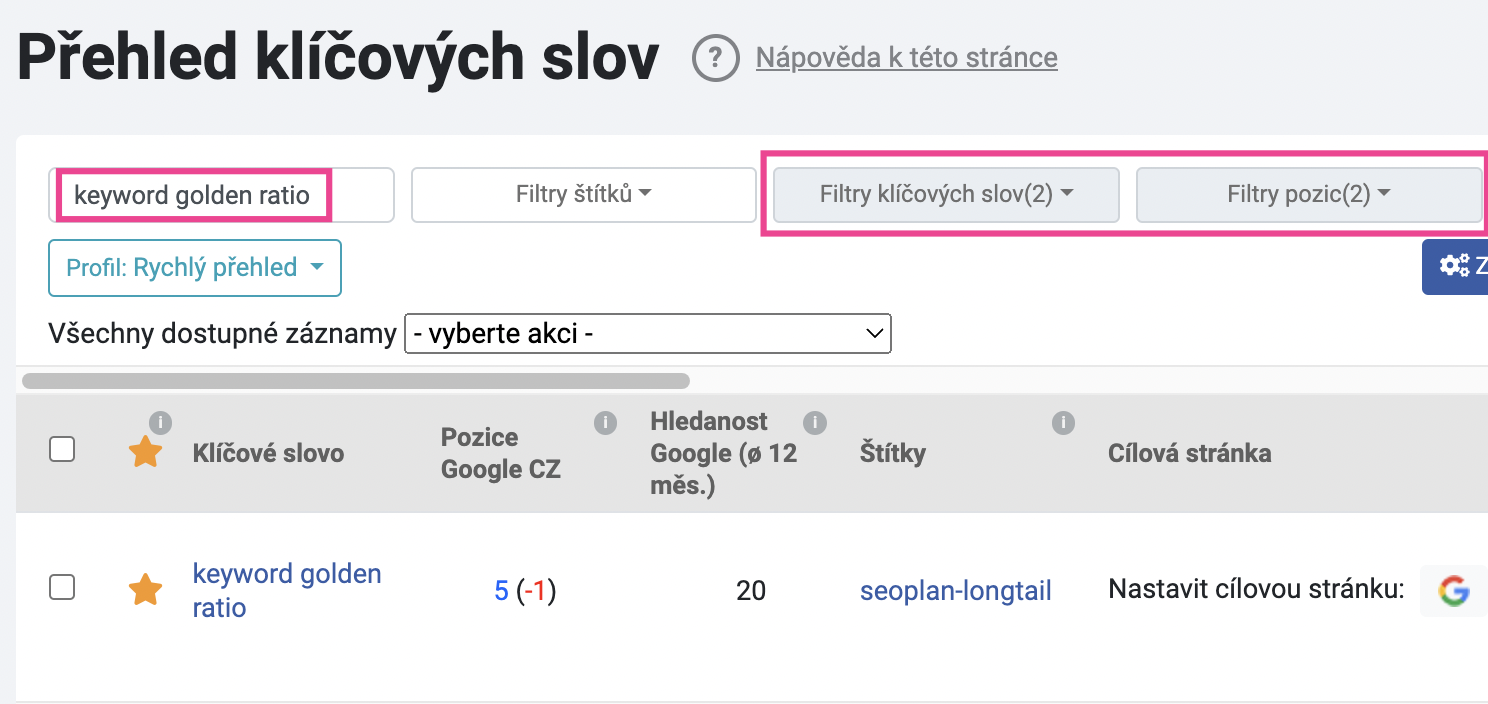Open Nápověda k této stránce link
This screenshot has height=704, width=1488.
pyautogui.click(x=906, y=58)
